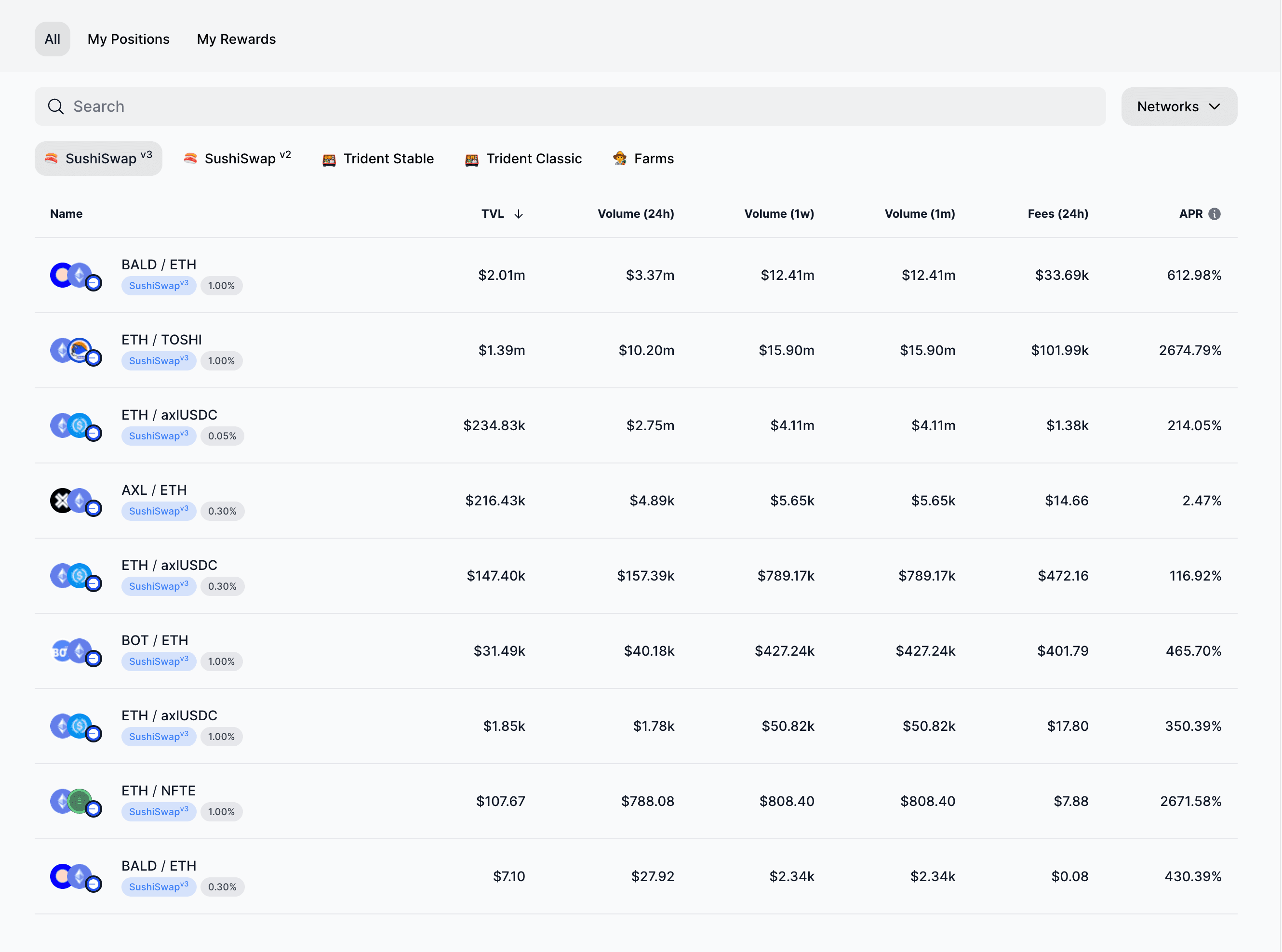Click Volume (24h) value $788.08
The height and width of the screenshot is (952, 1282).
coord(647,802)
